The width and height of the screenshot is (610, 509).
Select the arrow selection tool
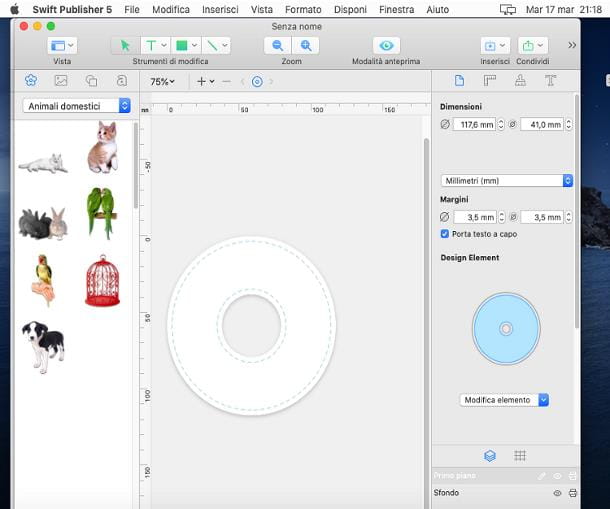[125, 45]
